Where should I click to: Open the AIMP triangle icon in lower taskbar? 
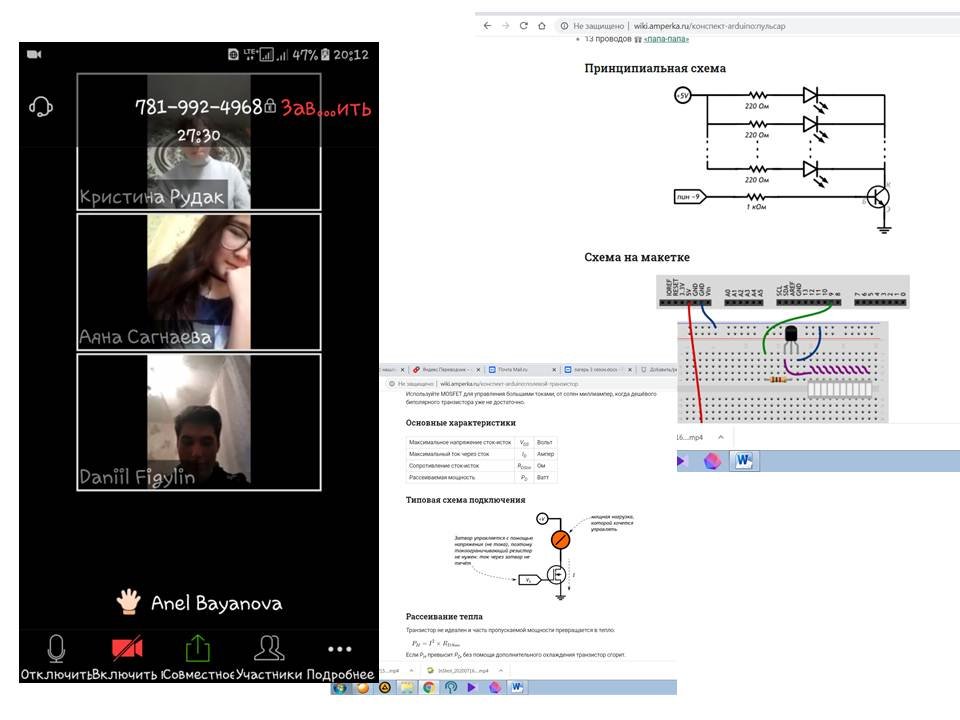[385, 688]
